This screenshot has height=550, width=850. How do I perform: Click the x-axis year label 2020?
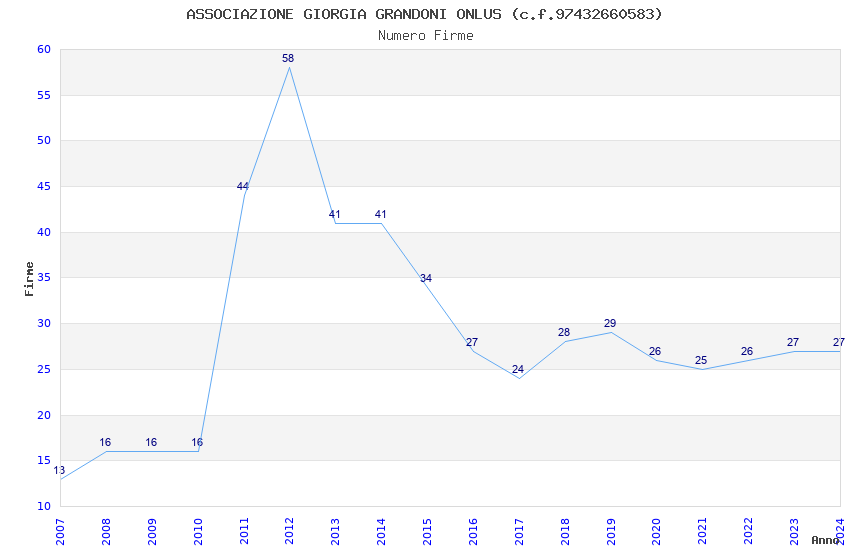(656, 531)
